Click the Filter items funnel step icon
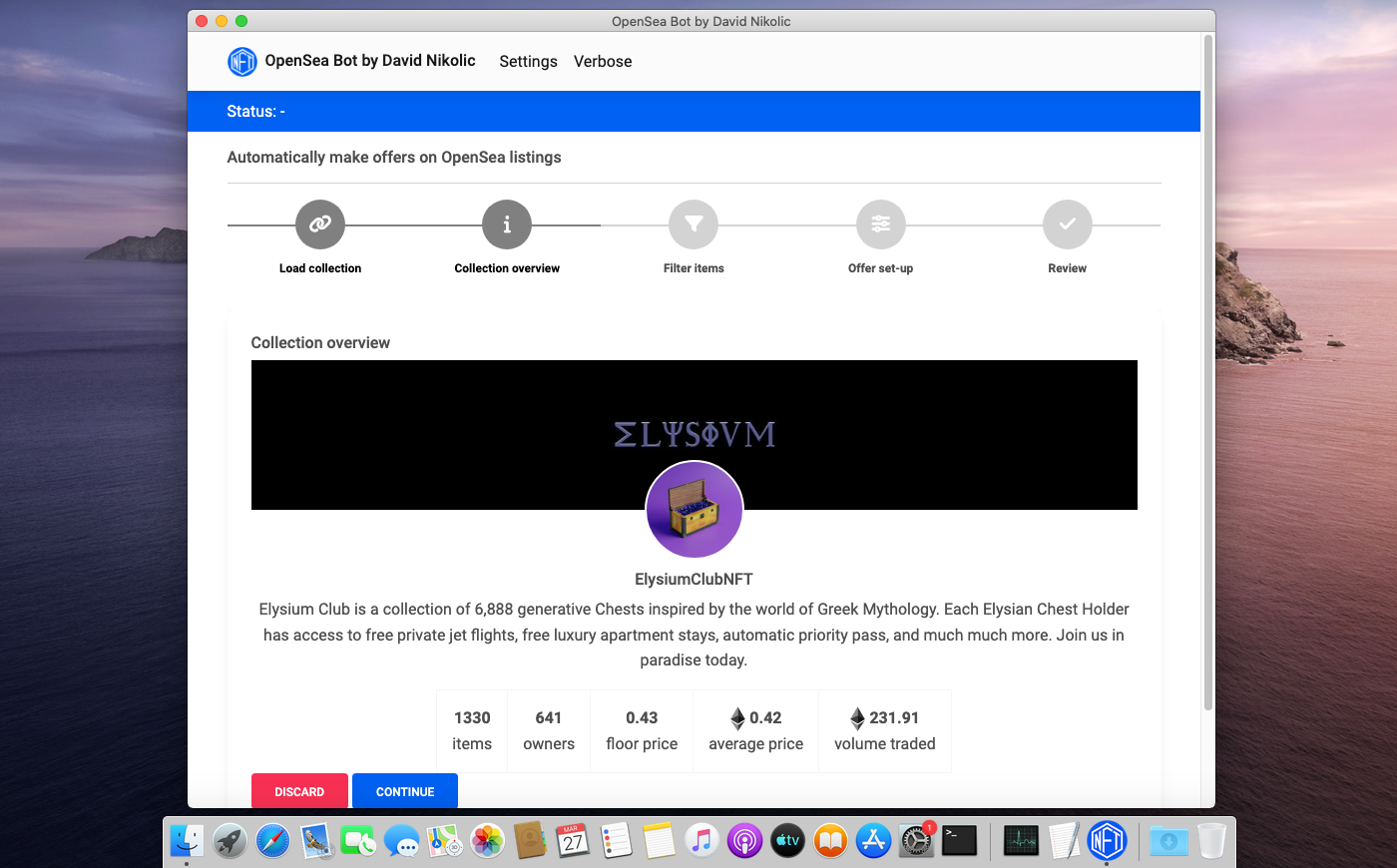 point(694,224)
